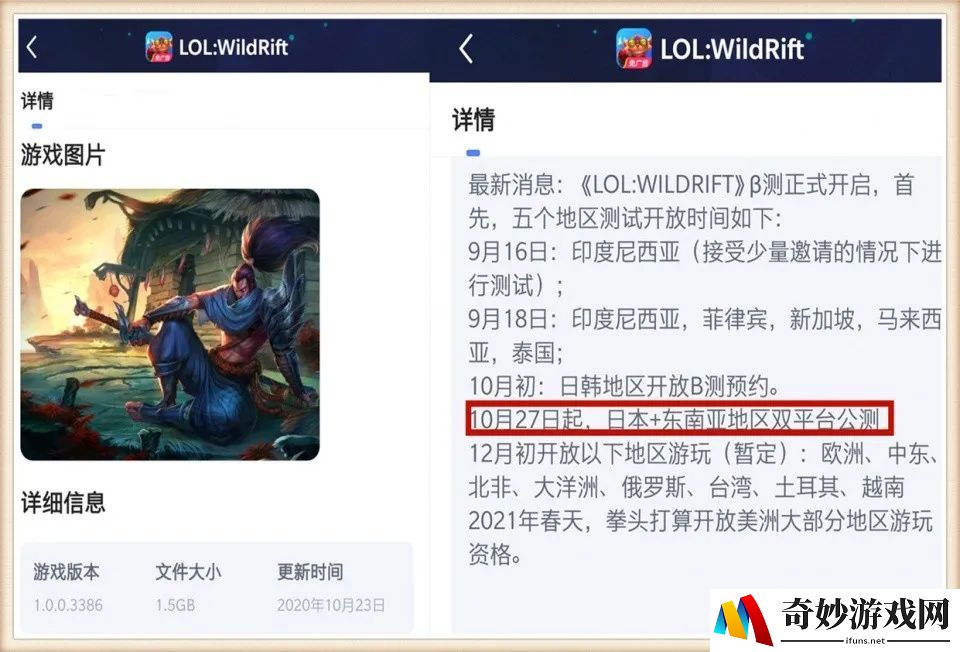Click the 详细信息 section heading

click(x=63, y=503)
